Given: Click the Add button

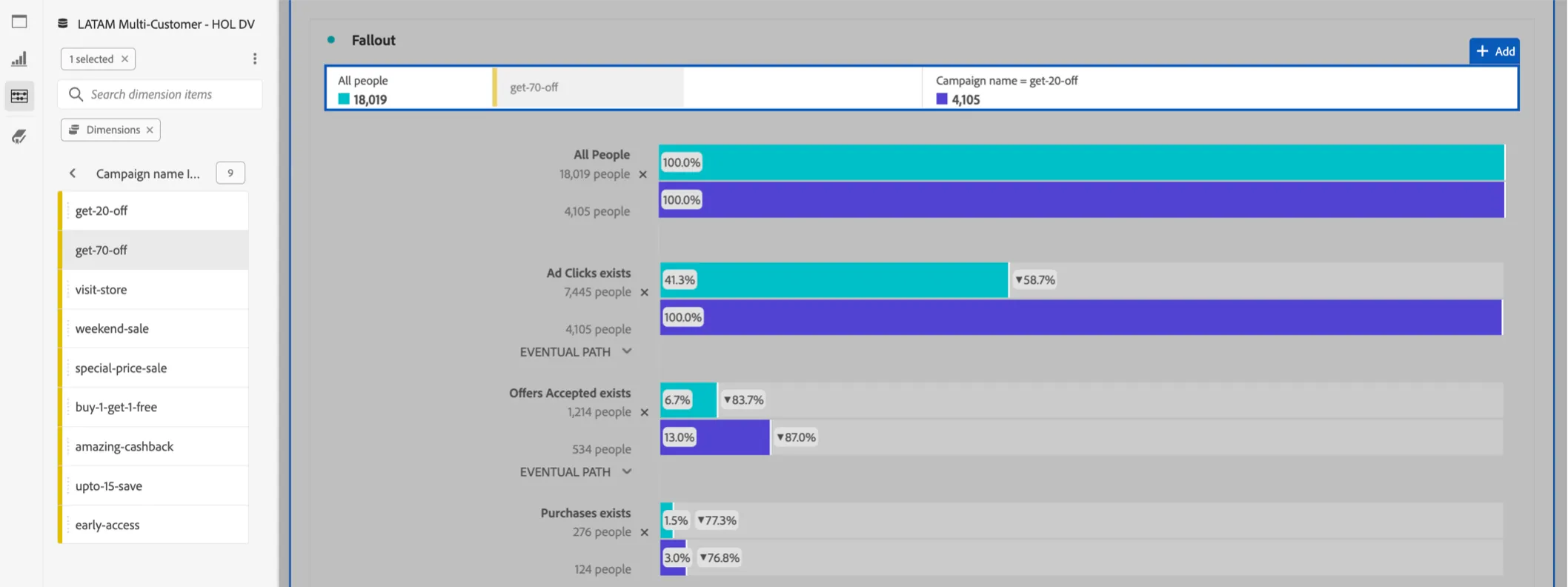Looking at the screenshot, I should click(x=1495, y=51).
